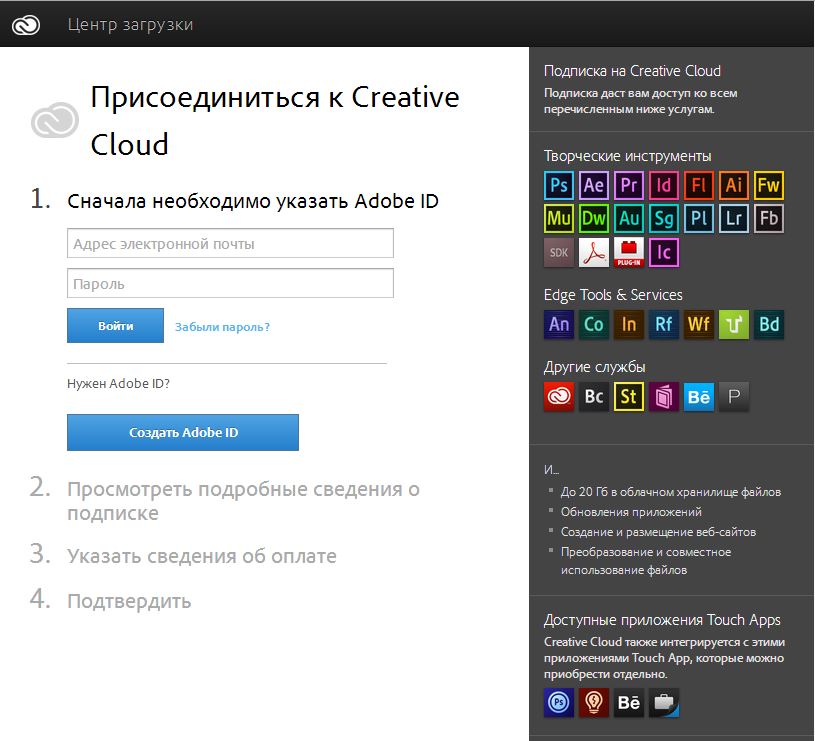815x741 pixels.
Task: Click the Photoshop (Ps) icon
Action: (x=559, y=185)
